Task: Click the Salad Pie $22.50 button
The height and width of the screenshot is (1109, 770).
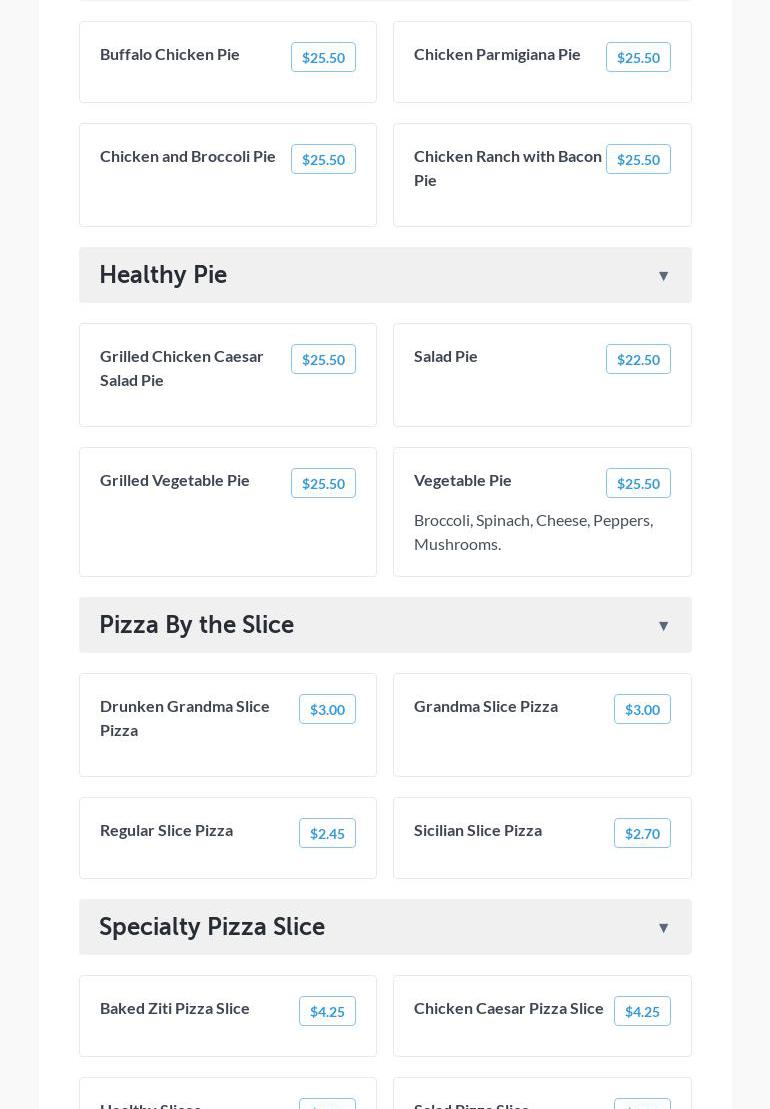Action: pos(638,360)
